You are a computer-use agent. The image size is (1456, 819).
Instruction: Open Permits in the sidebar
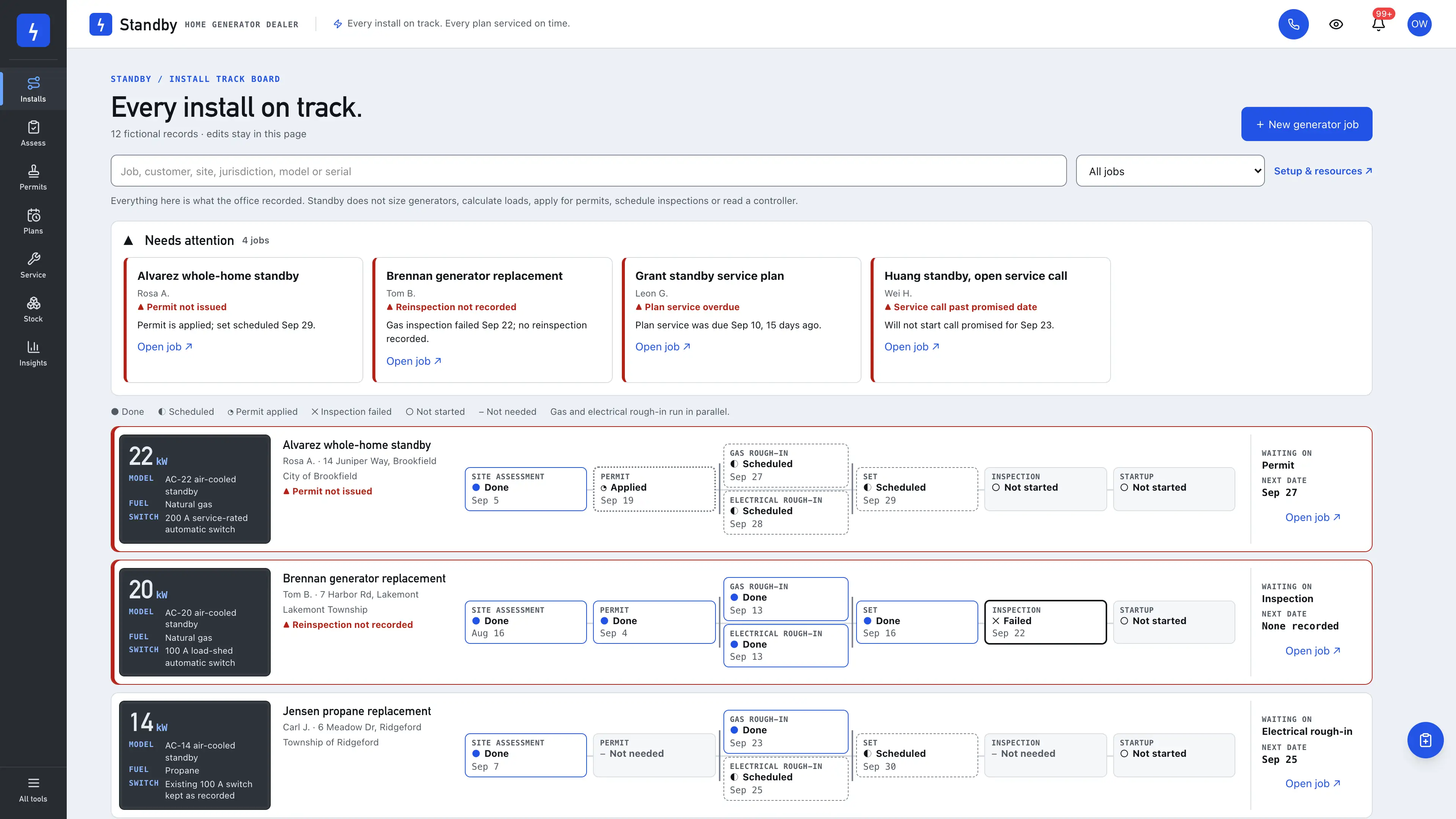33,177
